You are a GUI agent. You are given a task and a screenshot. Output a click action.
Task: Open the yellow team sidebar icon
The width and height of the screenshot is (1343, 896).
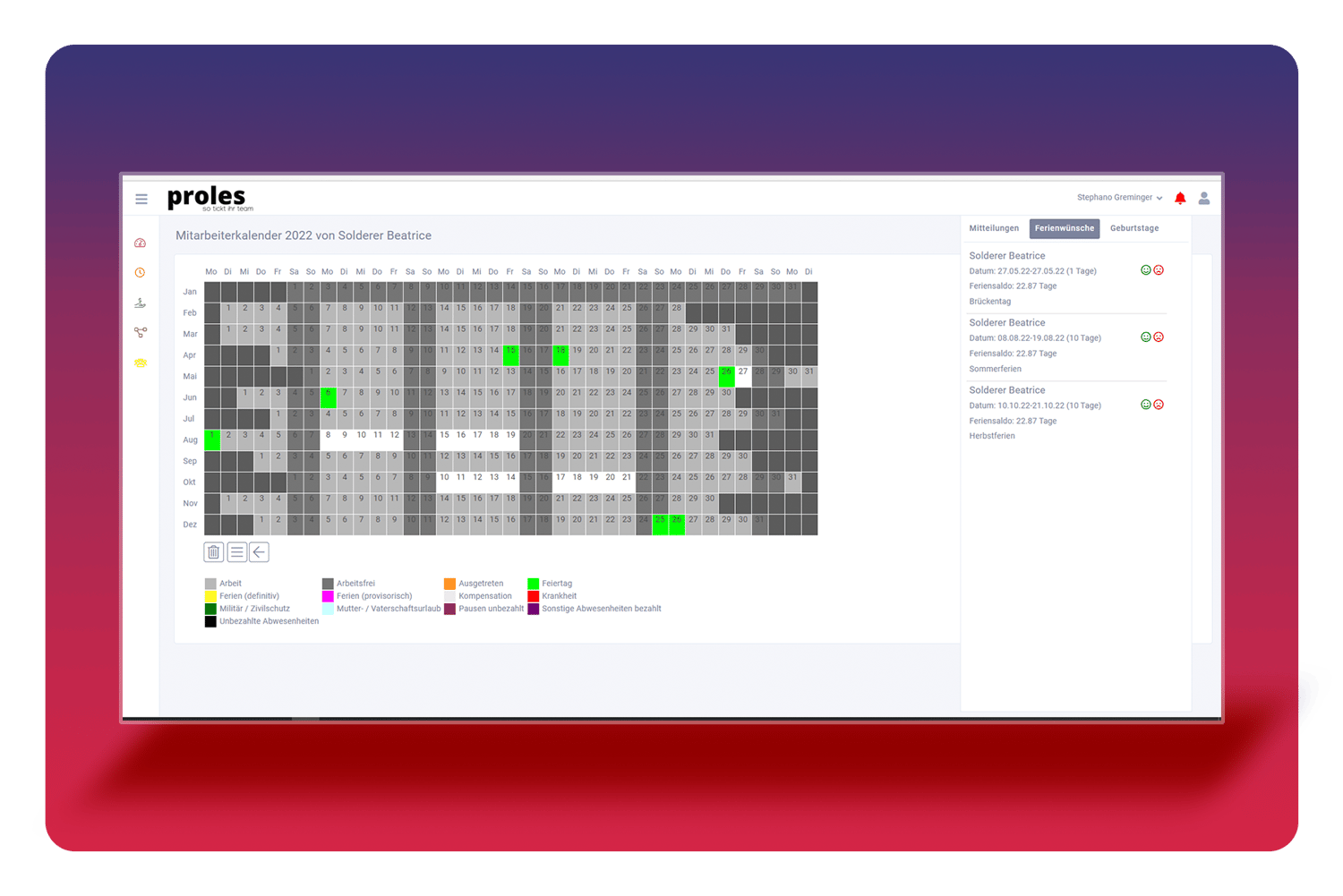point(141,363)
